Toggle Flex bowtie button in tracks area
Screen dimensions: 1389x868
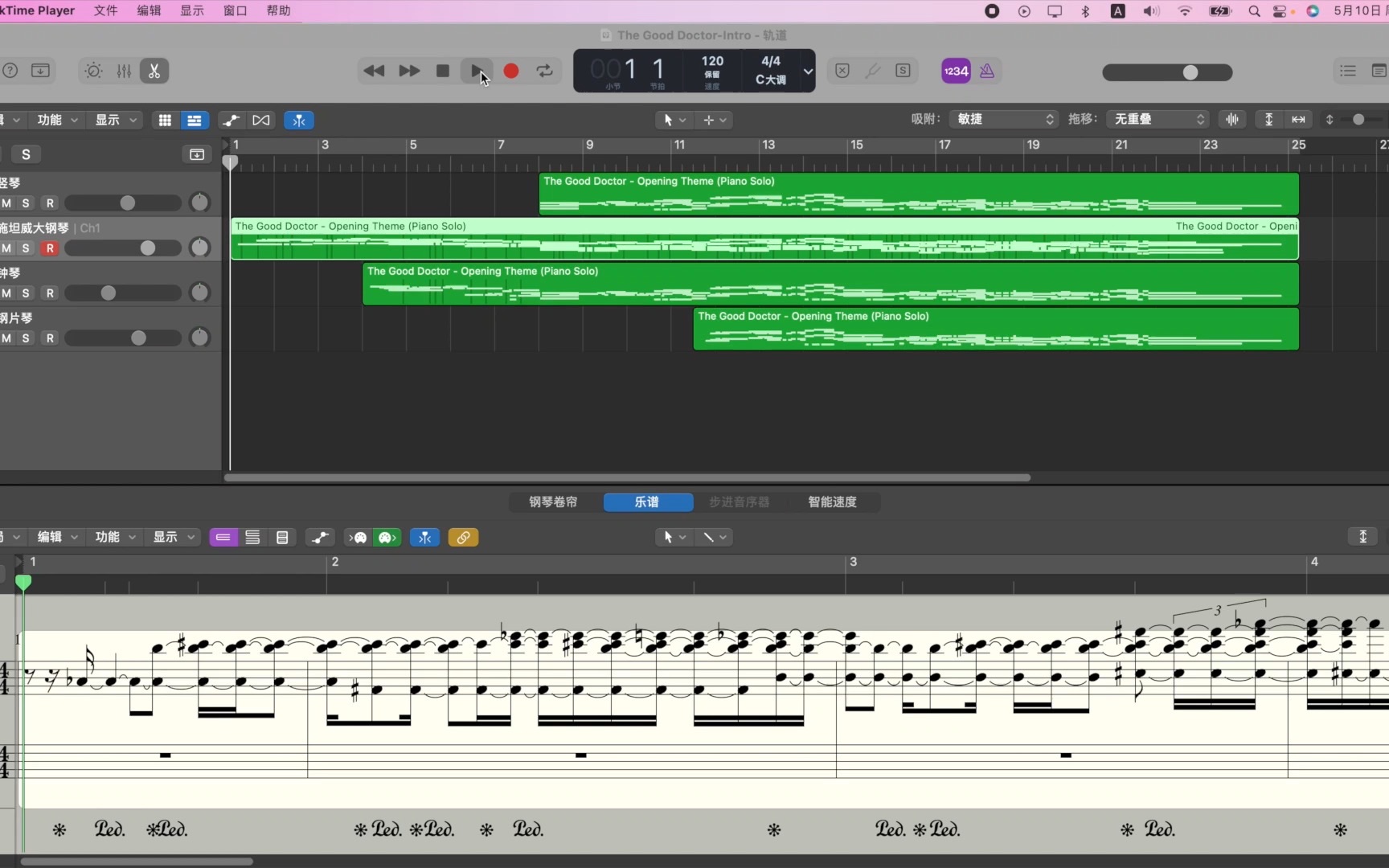(x=261, y=120)
